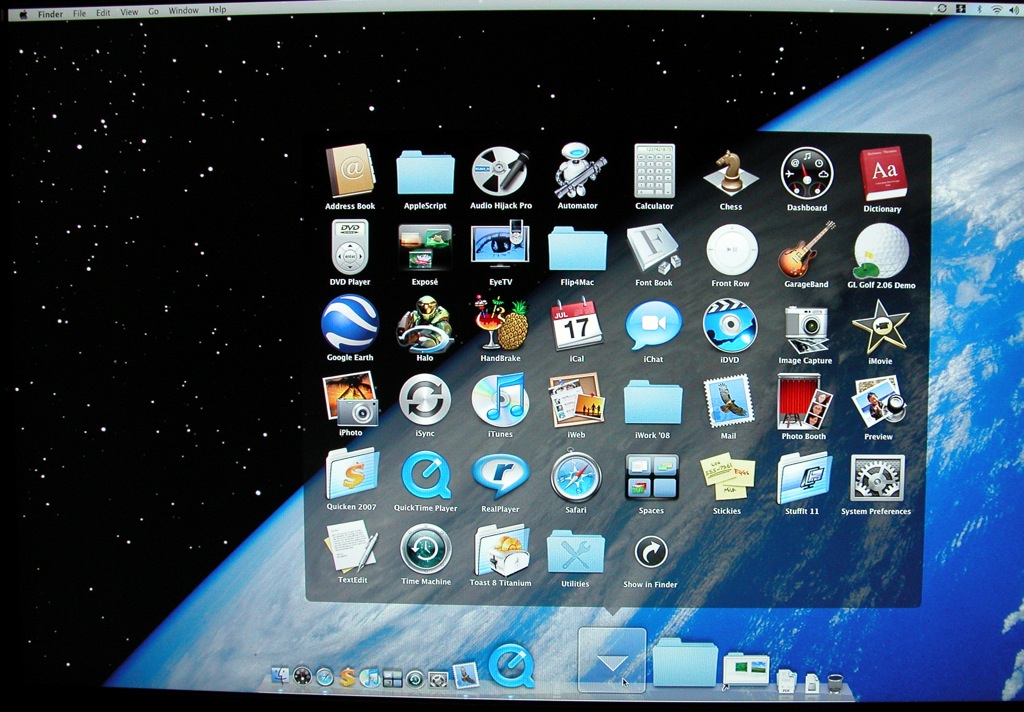Click the large QuickTime icon in the Dock
This screenshot has height=712, width=1024.
point(512,666)
